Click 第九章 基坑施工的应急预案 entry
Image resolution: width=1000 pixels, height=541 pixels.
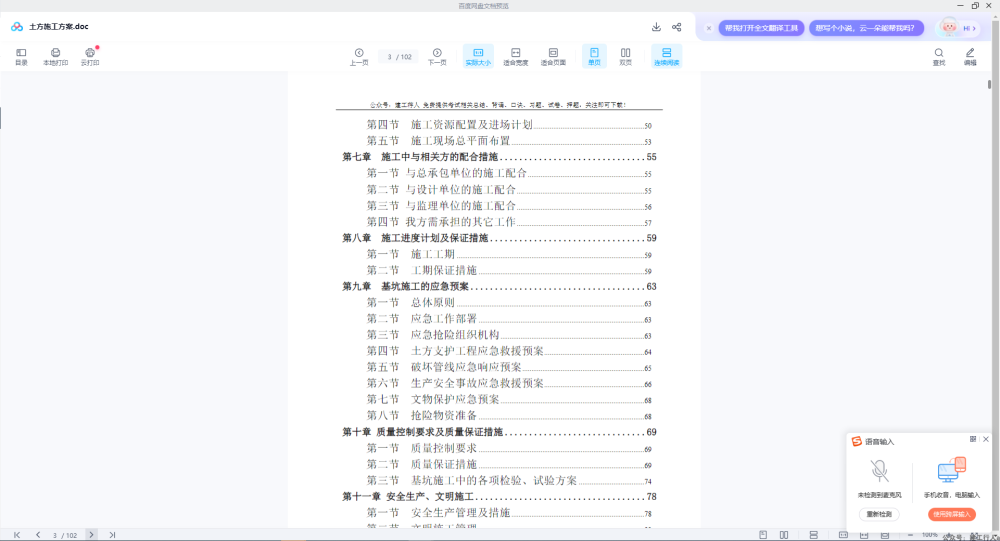[499, 286]
